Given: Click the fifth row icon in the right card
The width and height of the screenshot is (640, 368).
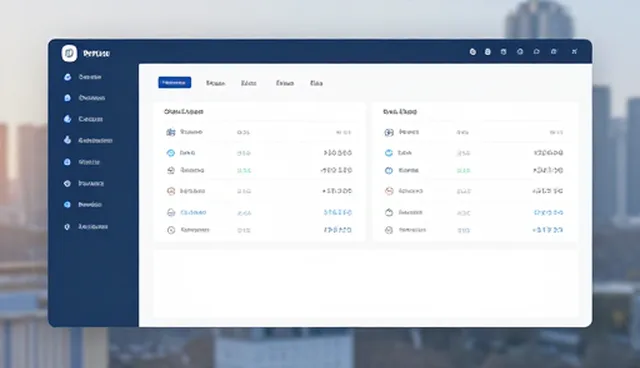Looking at the screenshot, I should [389, 213].
